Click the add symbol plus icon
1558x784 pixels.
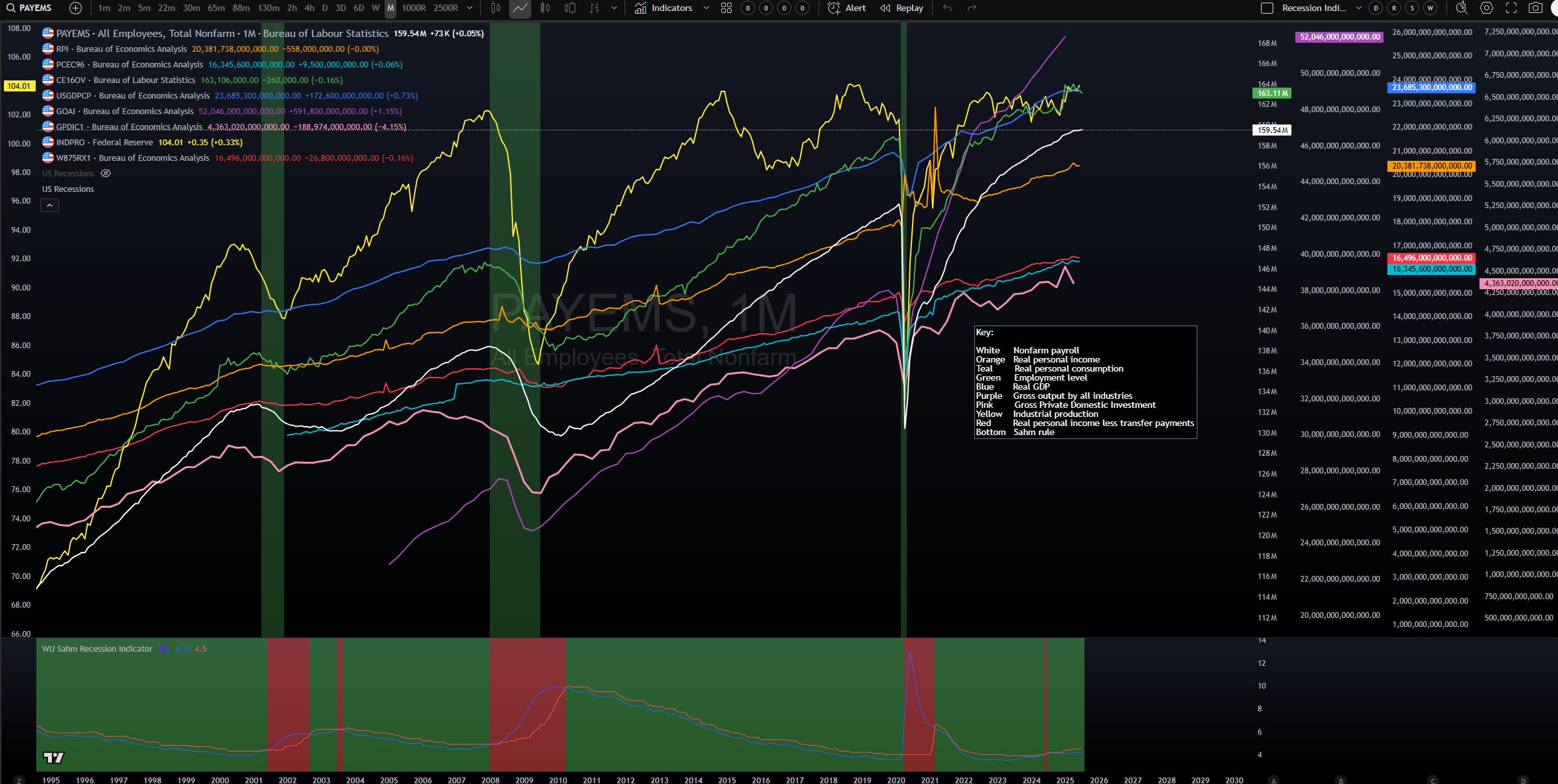point(75,8)
